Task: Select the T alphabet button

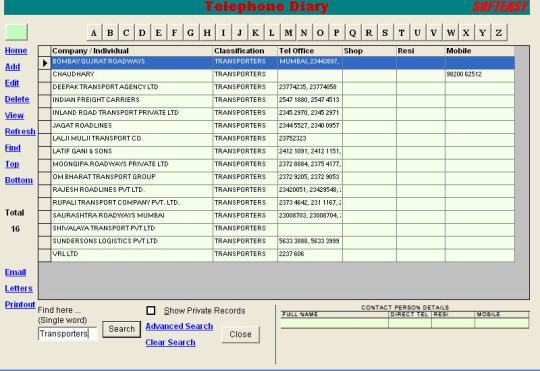Action: coord(401,33)
